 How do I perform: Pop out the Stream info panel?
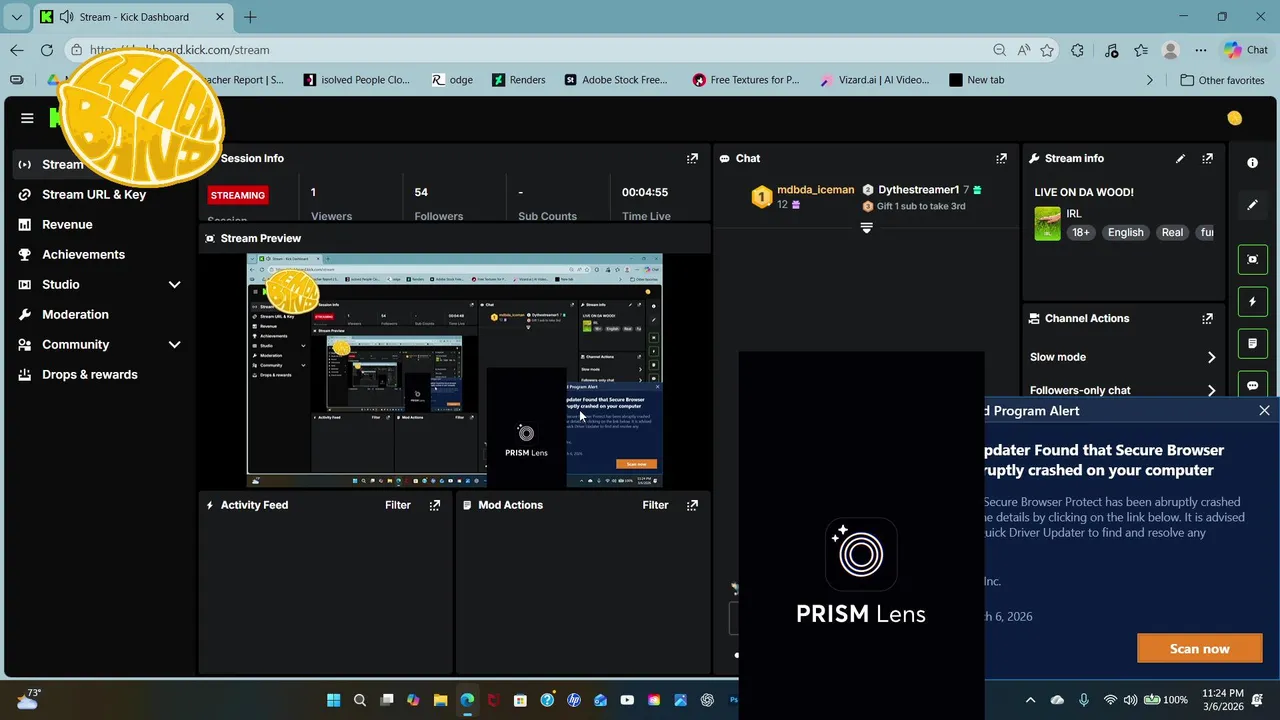pyautogui.click(x=1207, y=158)
